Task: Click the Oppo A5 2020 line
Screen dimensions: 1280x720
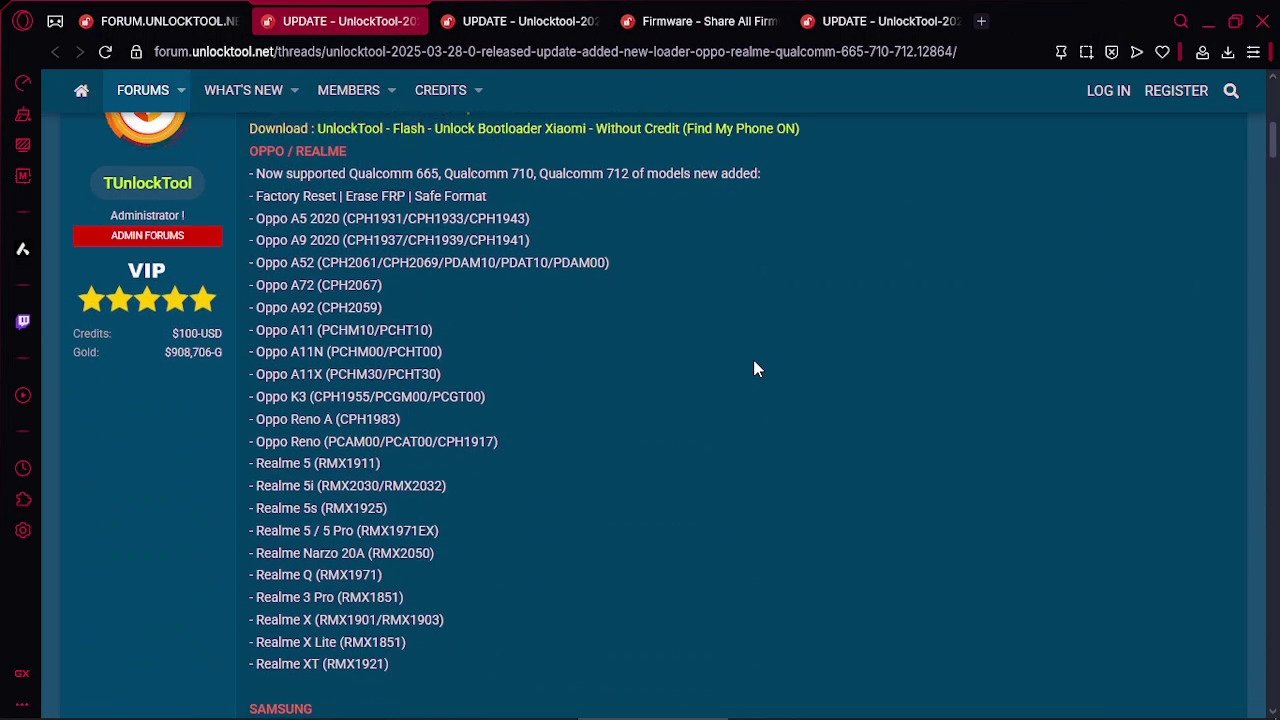Action: 389,218
